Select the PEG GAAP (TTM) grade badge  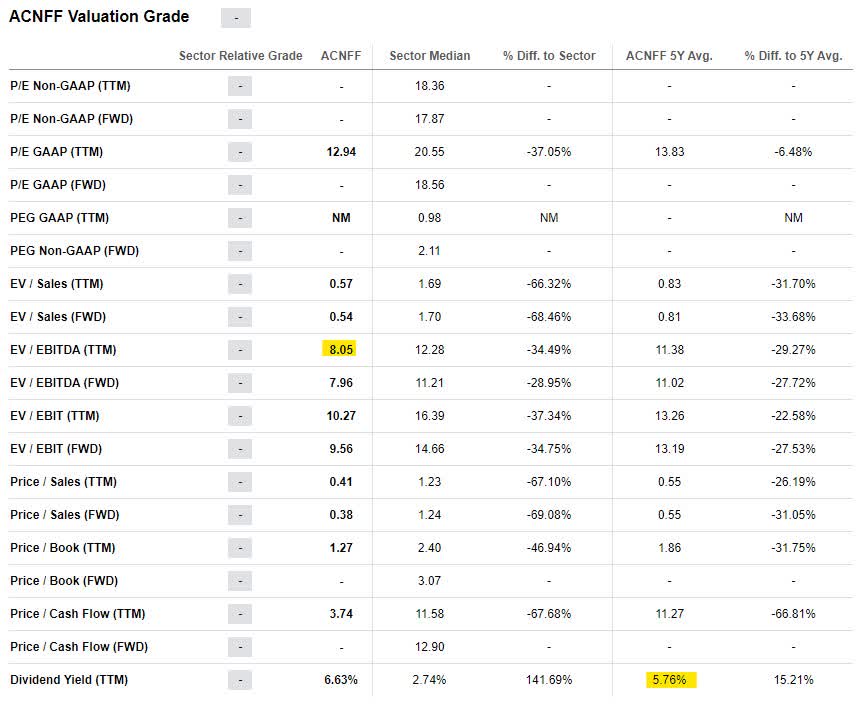click(x=239, y=218)
